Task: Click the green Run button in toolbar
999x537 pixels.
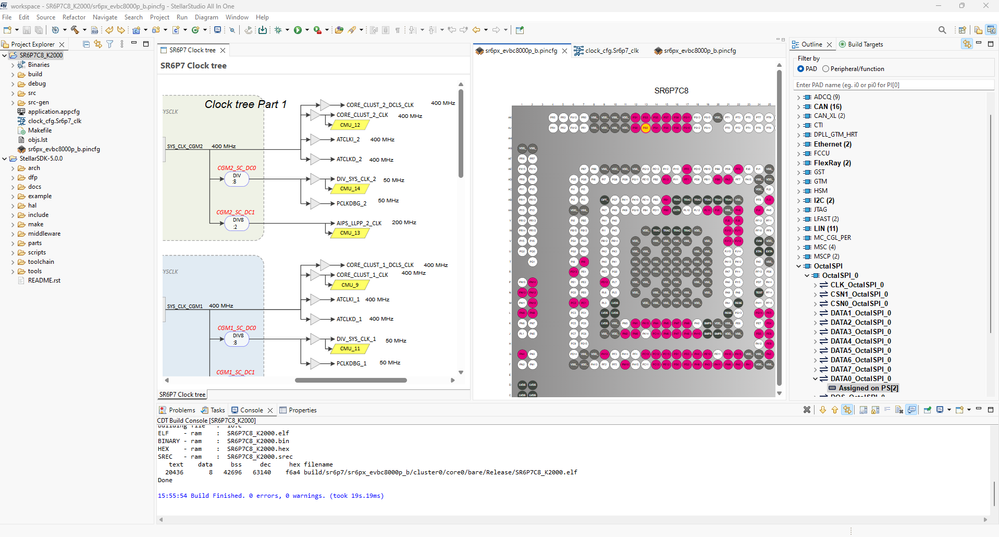Action: tap(297, 30)
